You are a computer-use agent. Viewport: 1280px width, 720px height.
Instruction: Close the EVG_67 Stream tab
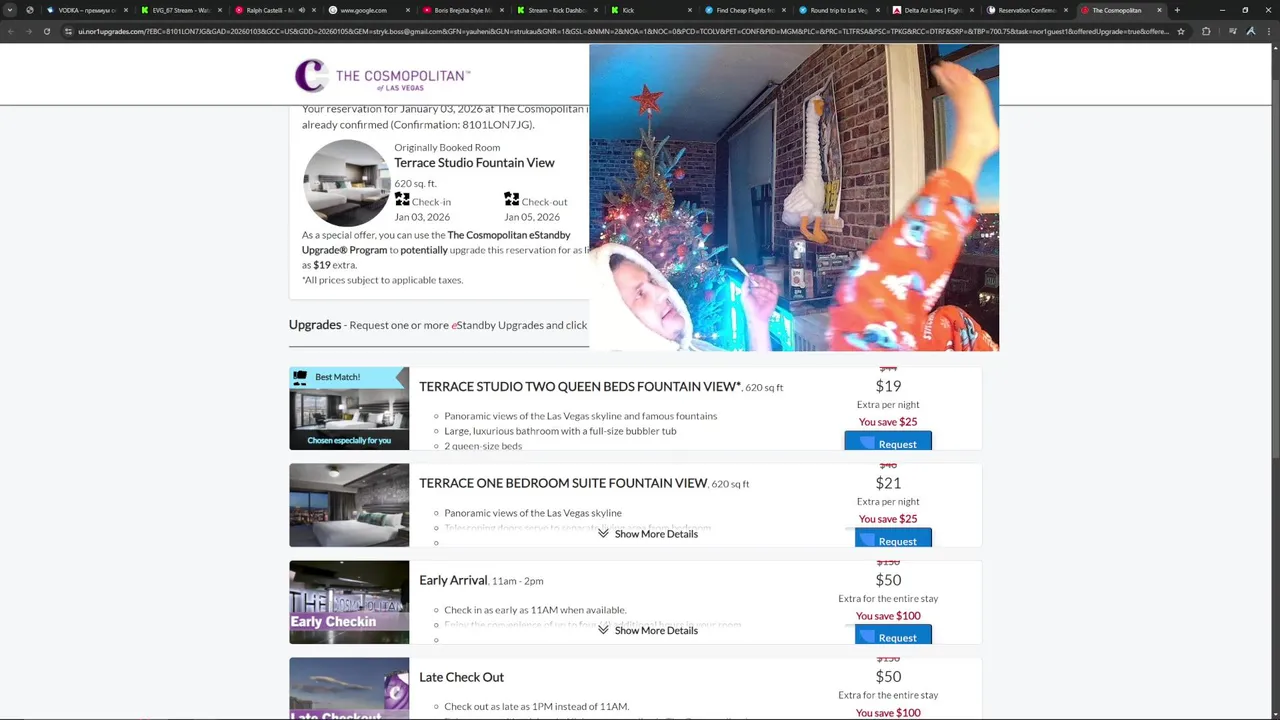219,10
